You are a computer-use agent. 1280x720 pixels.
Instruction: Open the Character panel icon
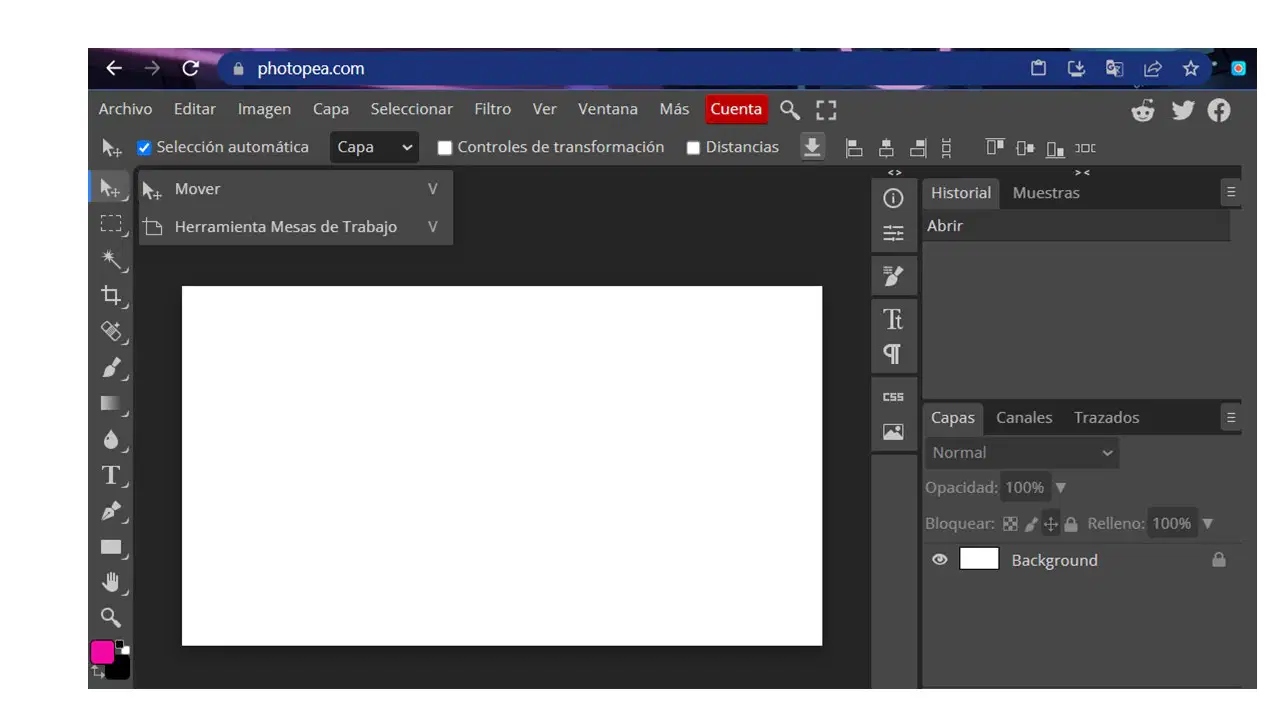[893, 319]
